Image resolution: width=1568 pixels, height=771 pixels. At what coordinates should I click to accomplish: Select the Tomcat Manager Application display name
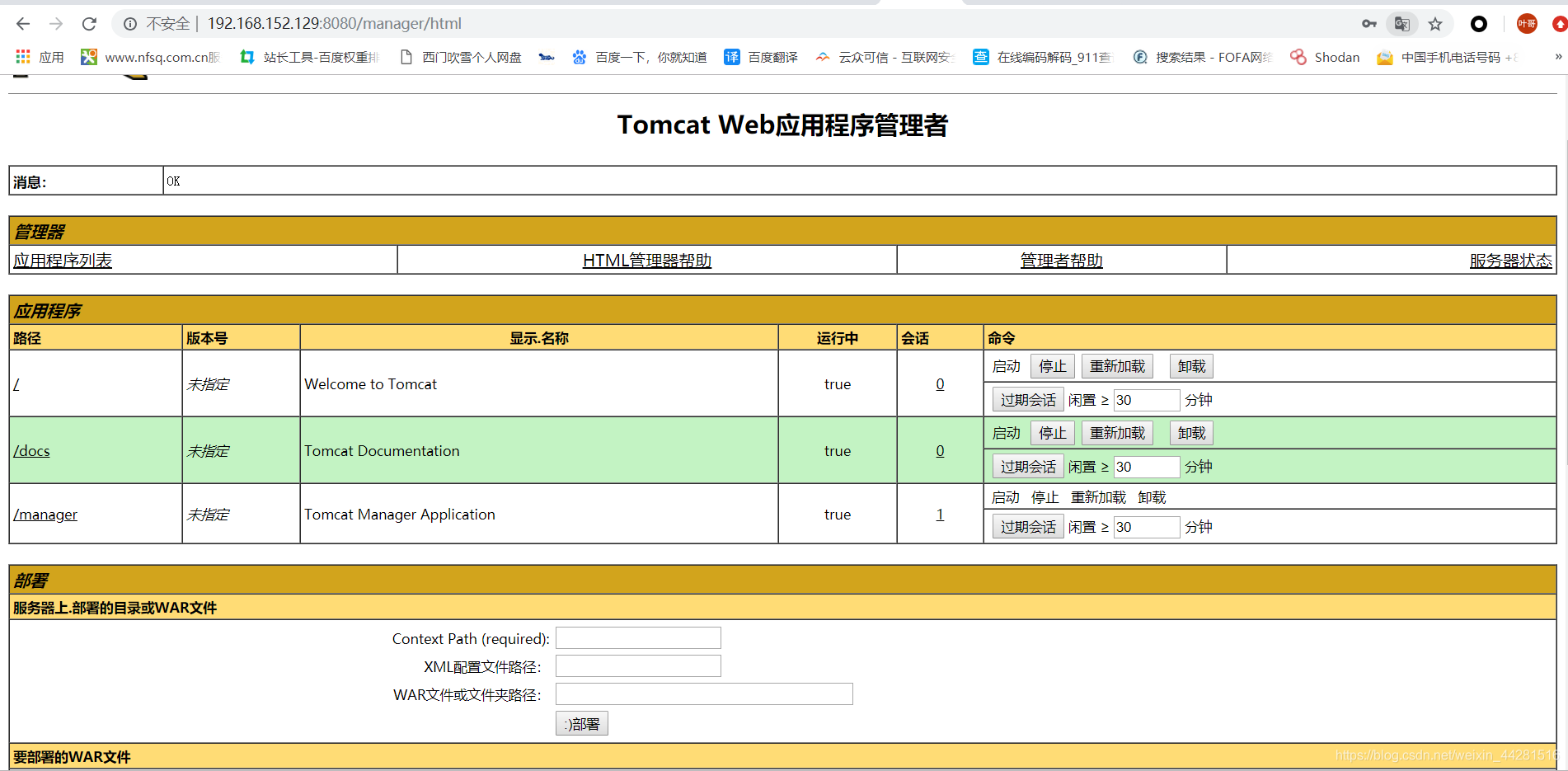pyautogui.click(x=400, y=515)
